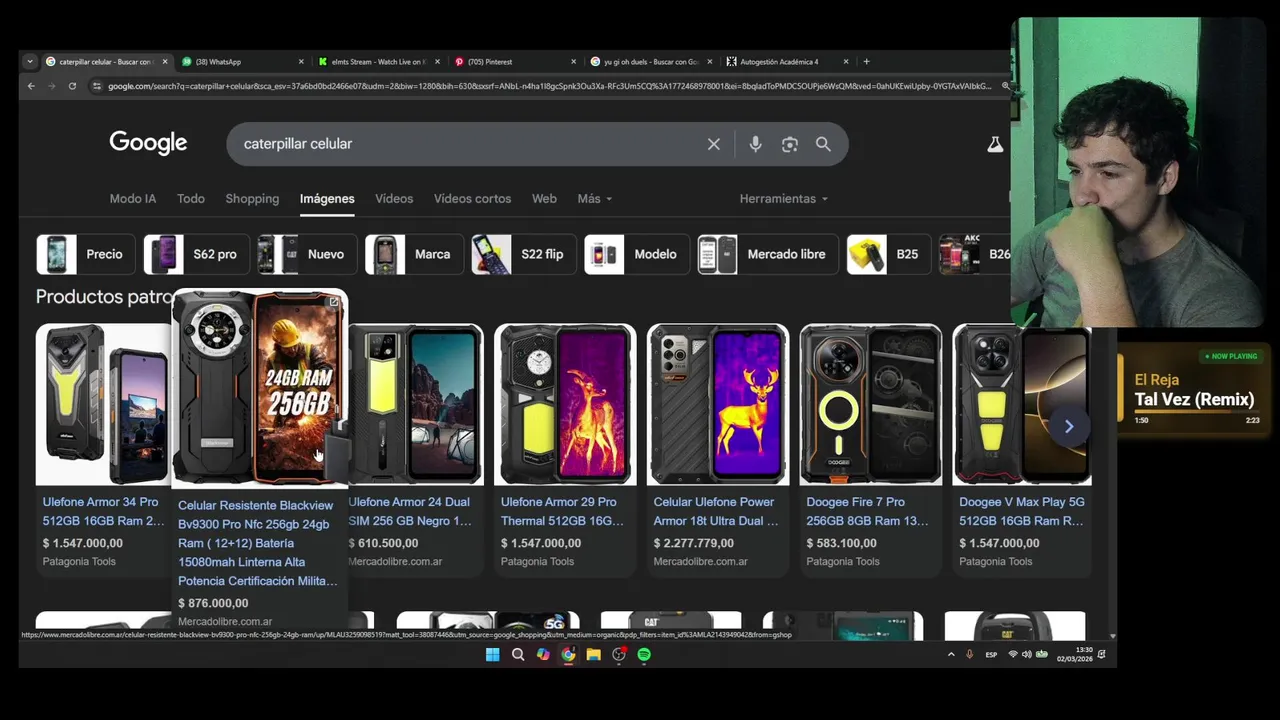1280x720 pixels.
Task: Select the Todo search filter
Action: (191, 199)
